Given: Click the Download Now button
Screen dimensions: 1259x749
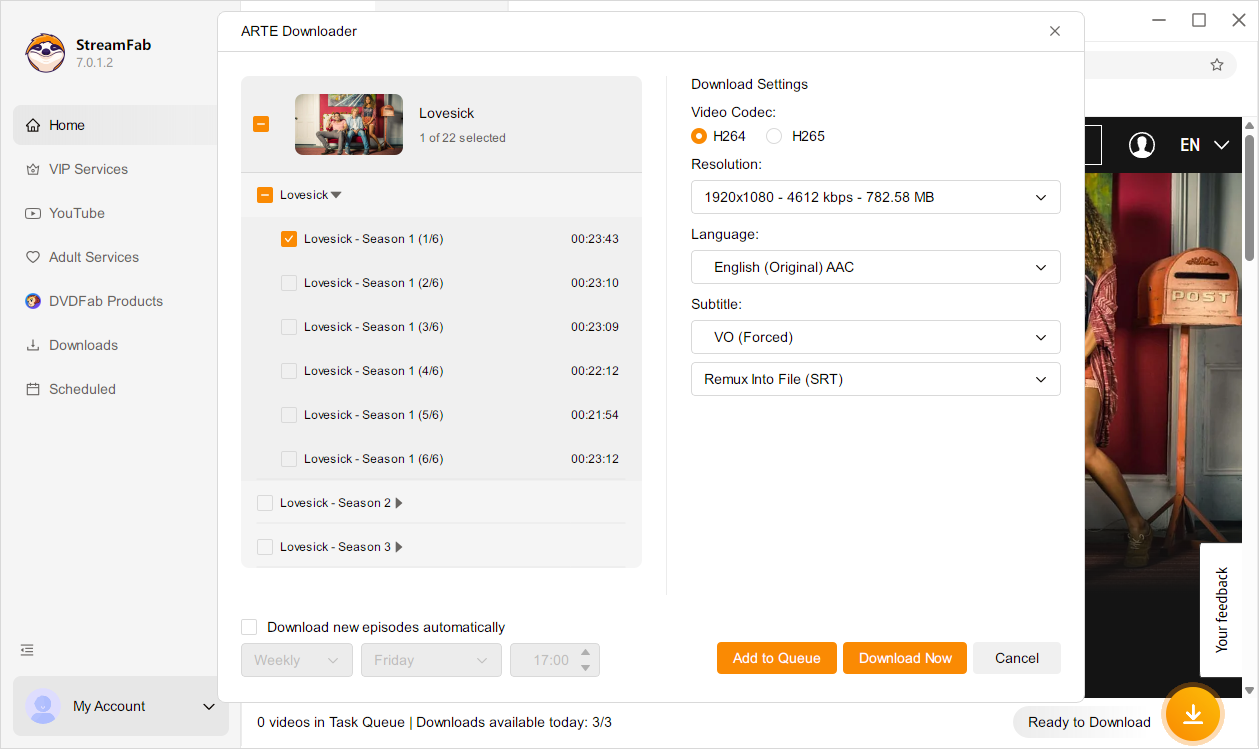Looking at the screenshot, I should pos(904,658).
